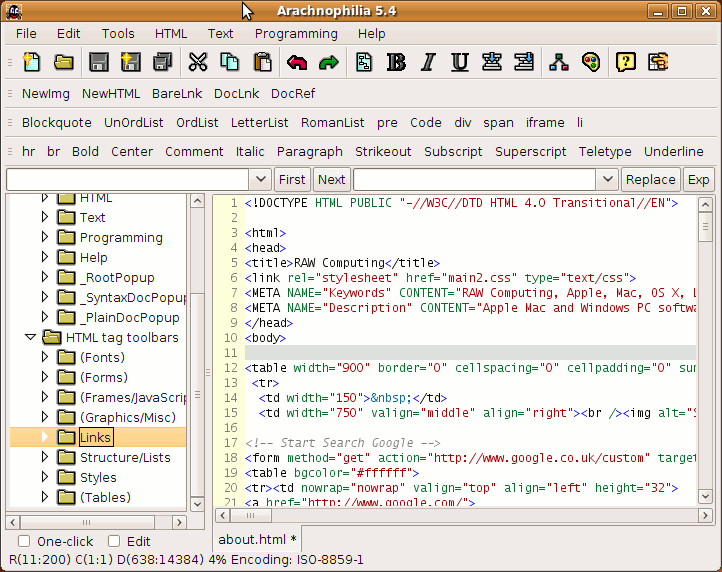
Task: Click the Replace button
Action: click(x=650, y=180)
